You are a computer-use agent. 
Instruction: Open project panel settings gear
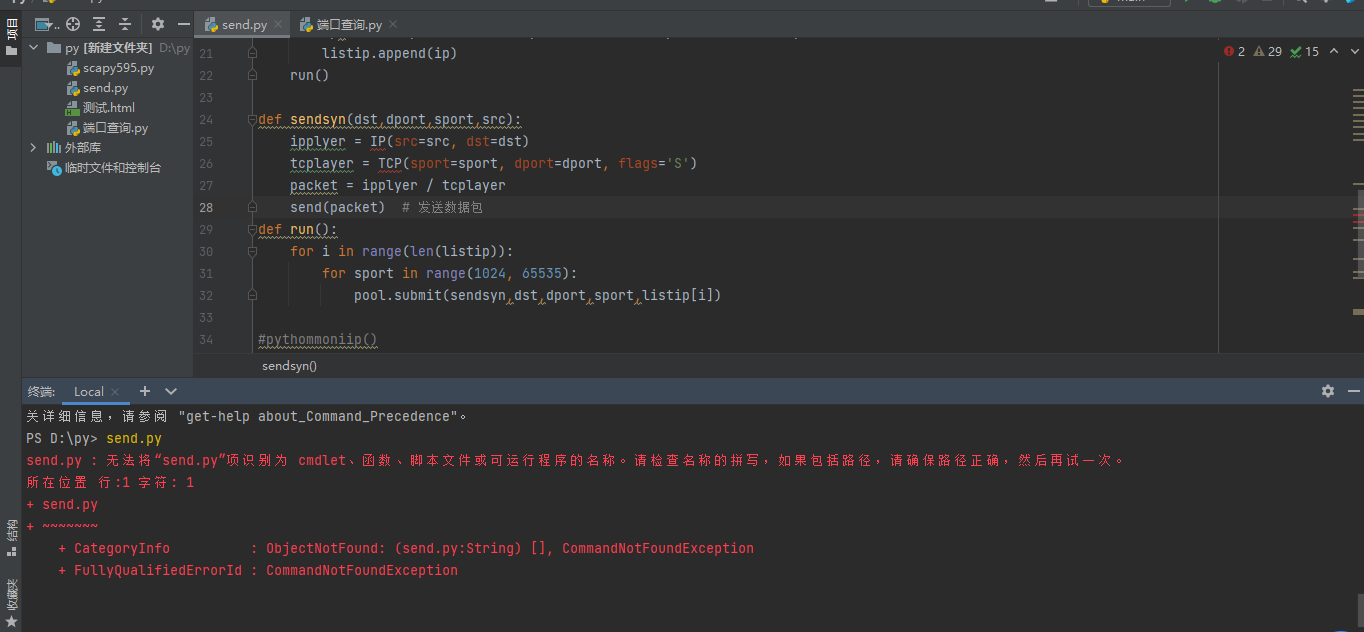point(158,24)
